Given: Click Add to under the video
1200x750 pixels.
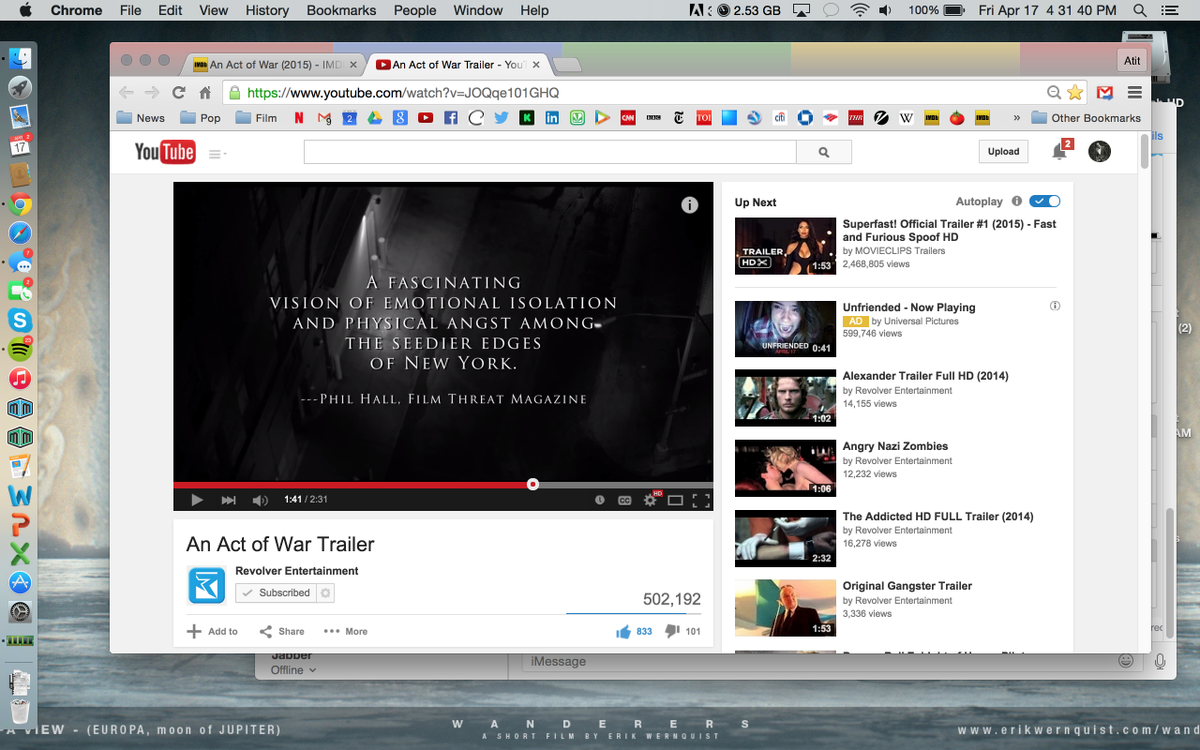Looking at the screenshot, I should click(213, 631).
